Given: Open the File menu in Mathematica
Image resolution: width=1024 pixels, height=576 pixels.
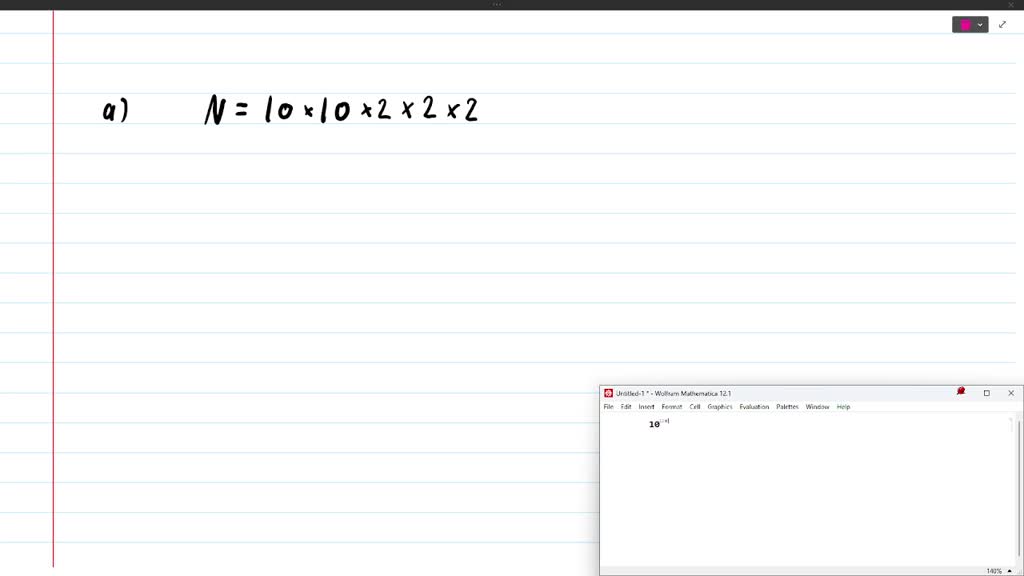Looking at the screenshot, I should pos(608,407).
